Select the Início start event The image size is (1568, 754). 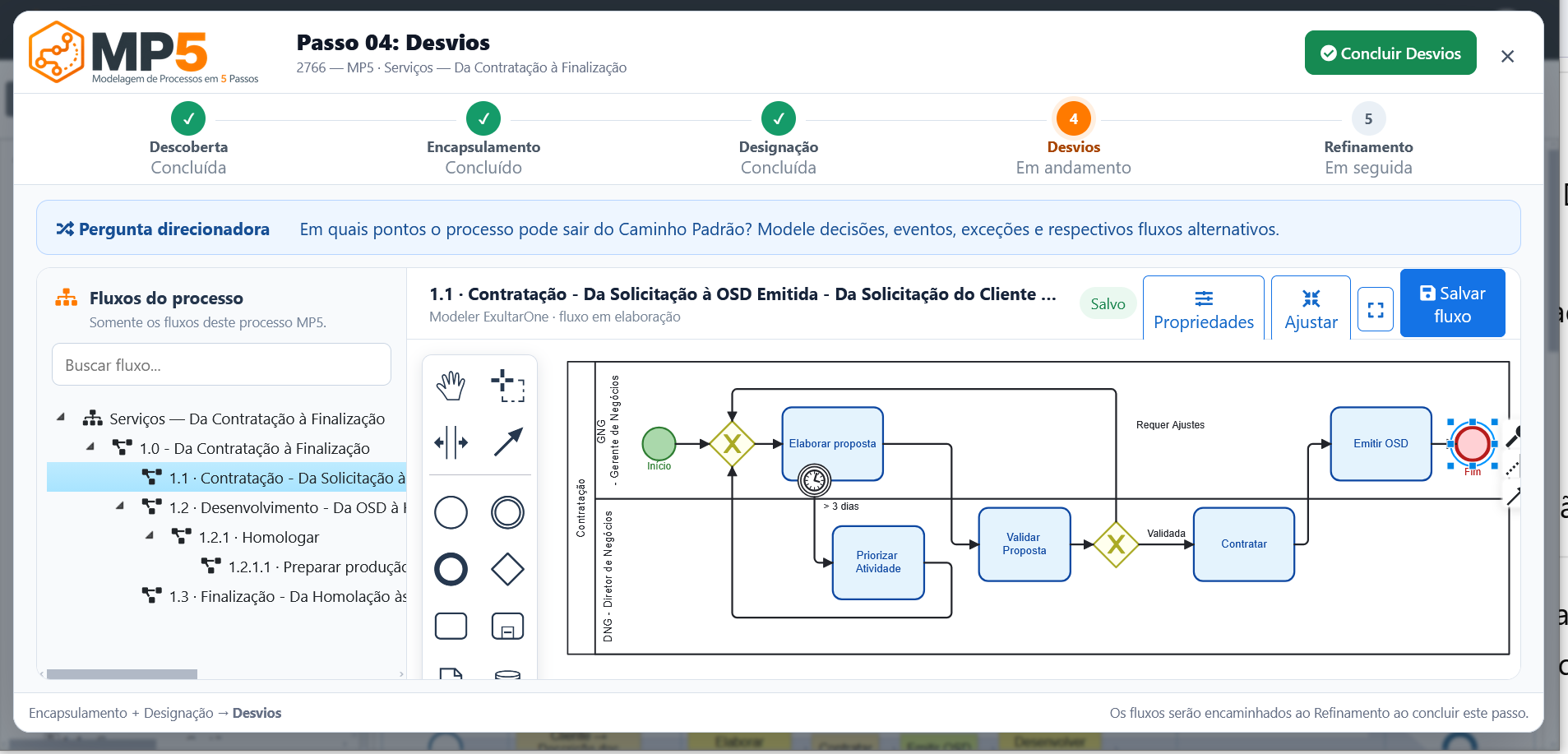(x=659, y=444)
